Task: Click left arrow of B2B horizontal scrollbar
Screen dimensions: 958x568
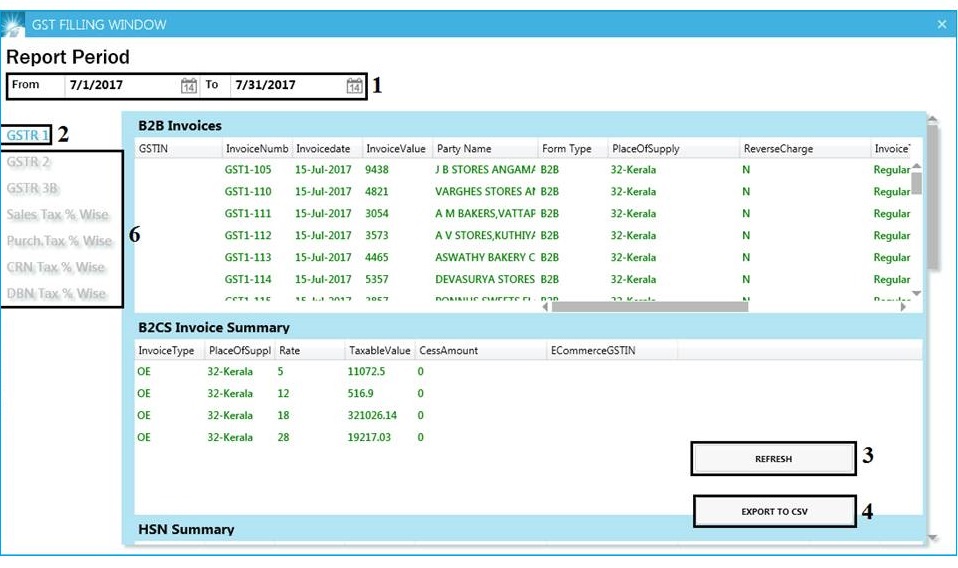Action: pos(546,307)
